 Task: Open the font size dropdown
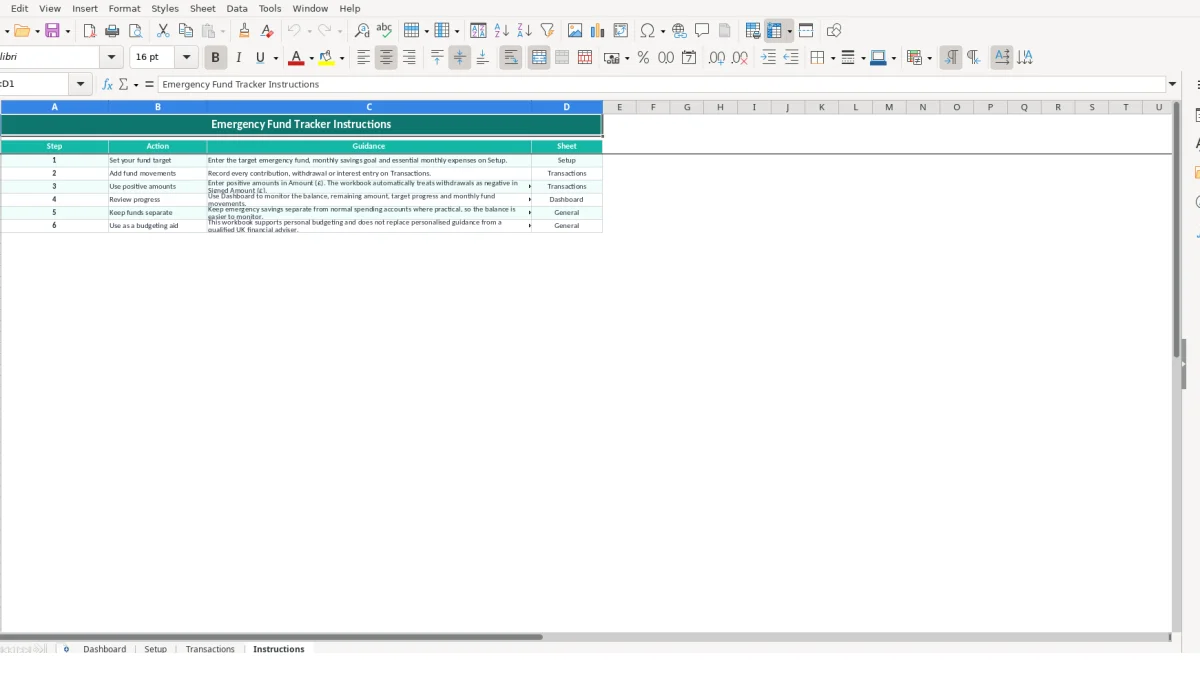[x=187, y=58]
